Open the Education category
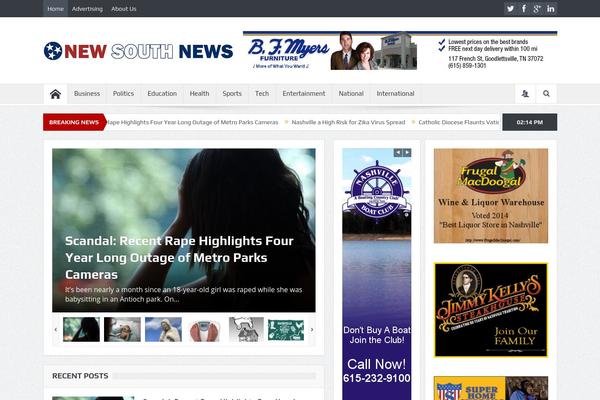Screen dimensions: 600x400 [x=162, y=94]
